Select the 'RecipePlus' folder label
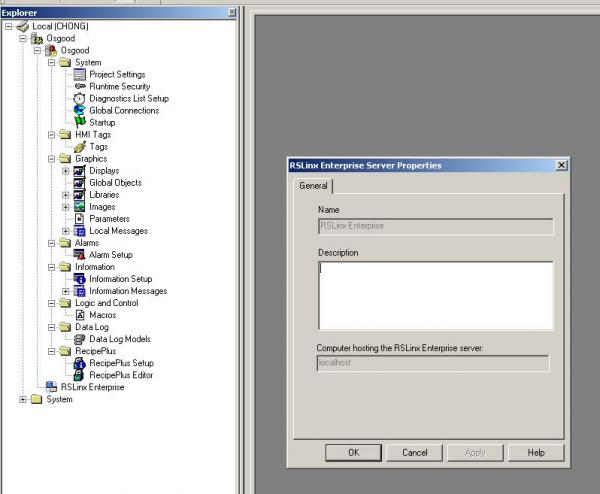Screen dimensions: 600x494 click(96, 351)
